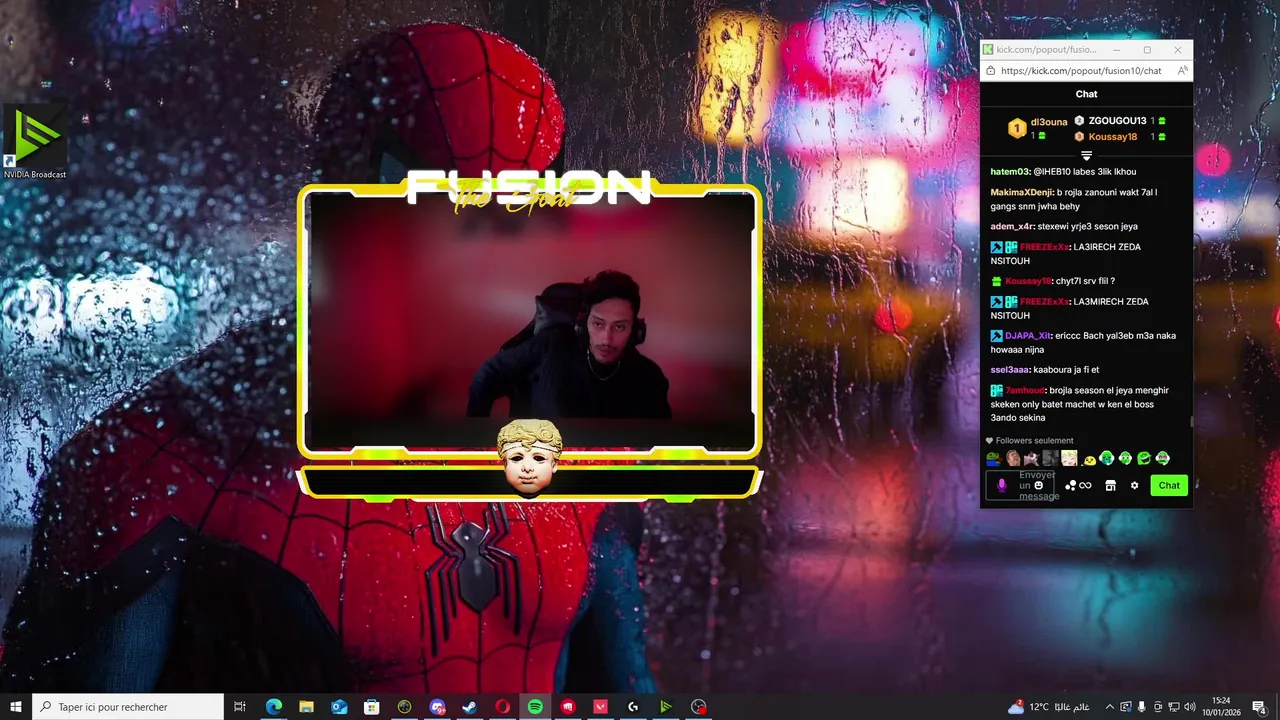The width and height of the screenshot is (1280, 720).
Task: Click username hatem03 in chat
Action: tap(1010, 172)
